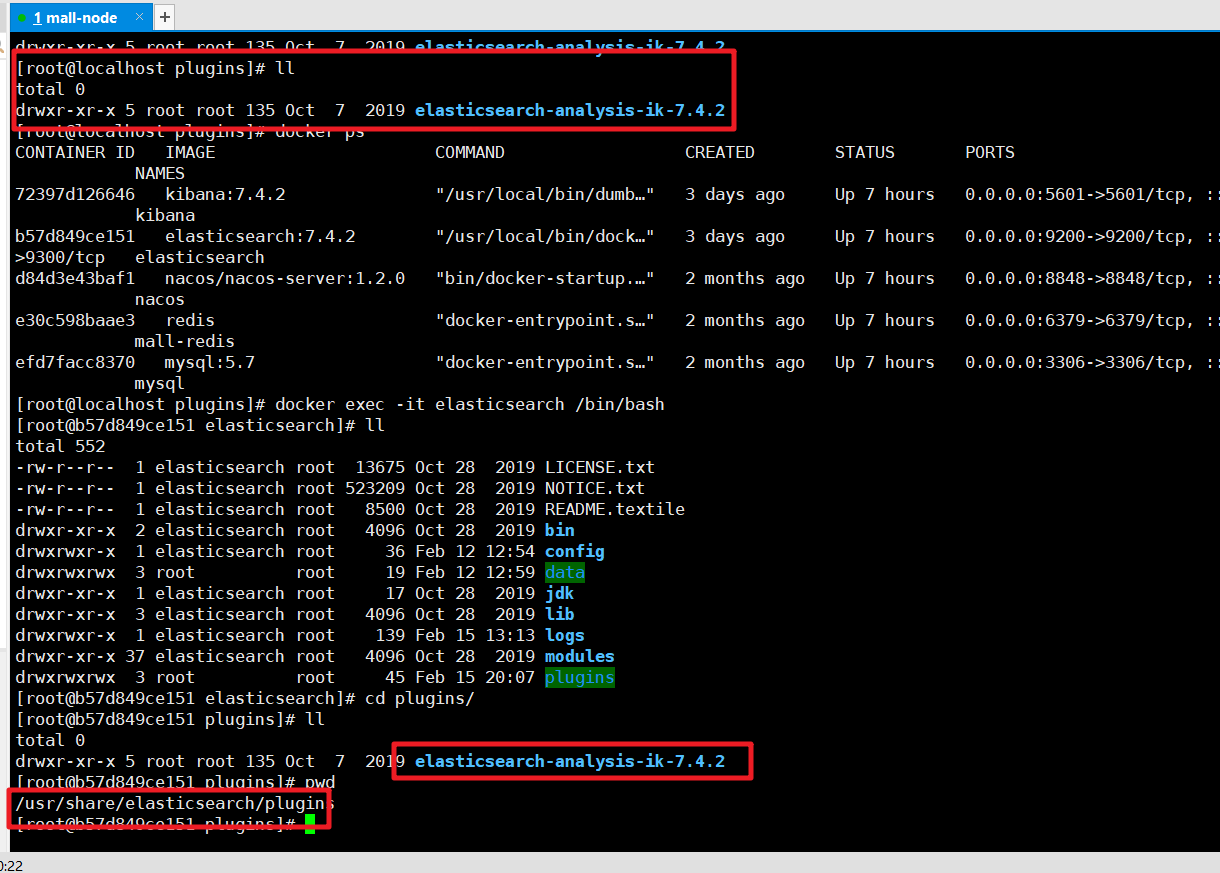Select container ID e30c598baae3

coord(75,320)
